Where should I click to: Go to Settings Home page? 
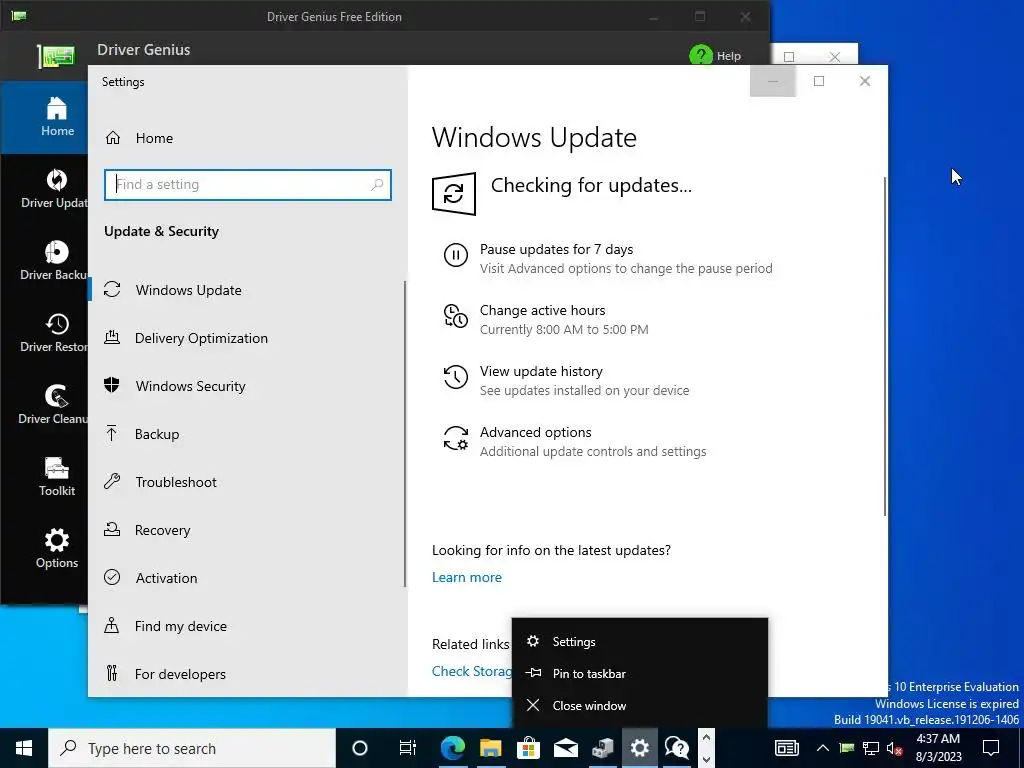154,138
